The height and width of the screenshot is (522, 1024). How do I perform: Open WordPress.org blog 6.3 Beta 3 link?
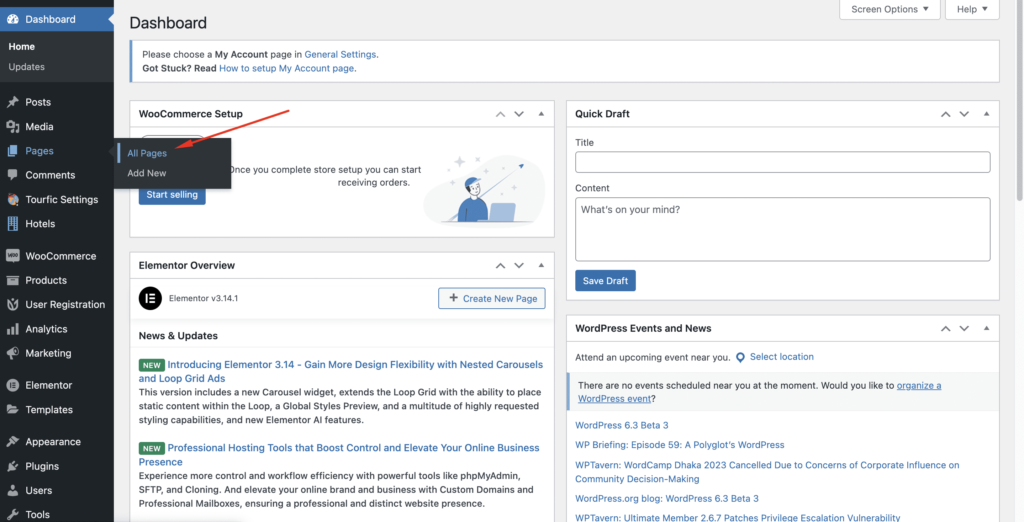coord(667,499)
